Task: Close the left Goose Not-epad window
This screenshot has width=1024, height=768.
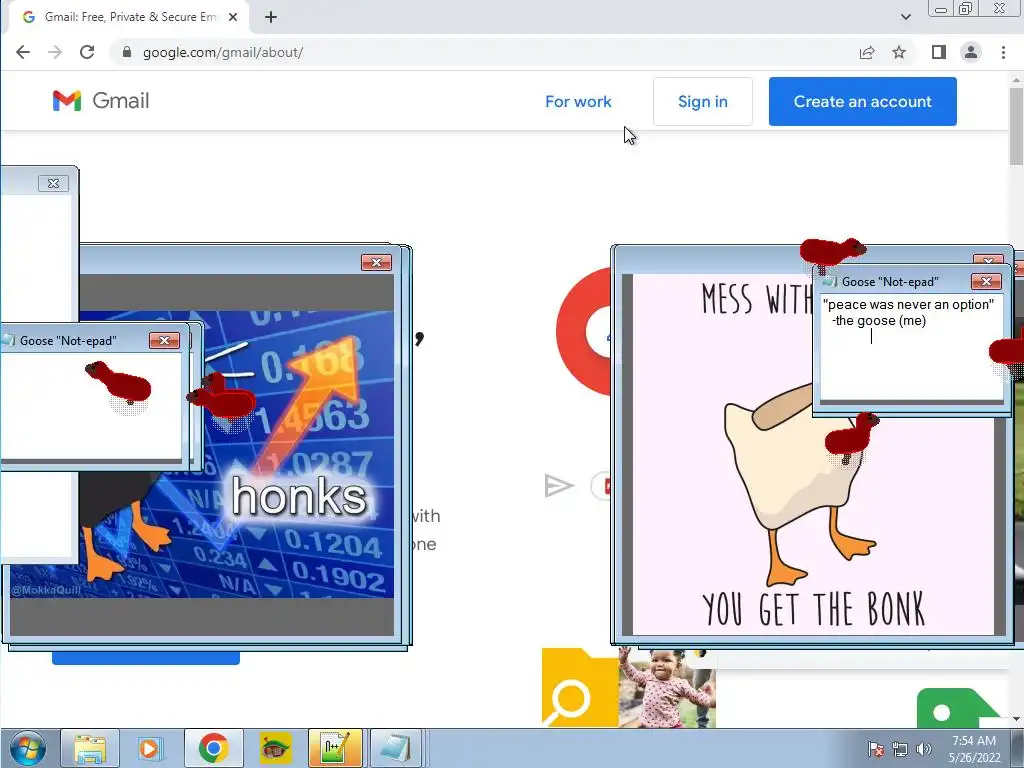Action: click(165, 340)
